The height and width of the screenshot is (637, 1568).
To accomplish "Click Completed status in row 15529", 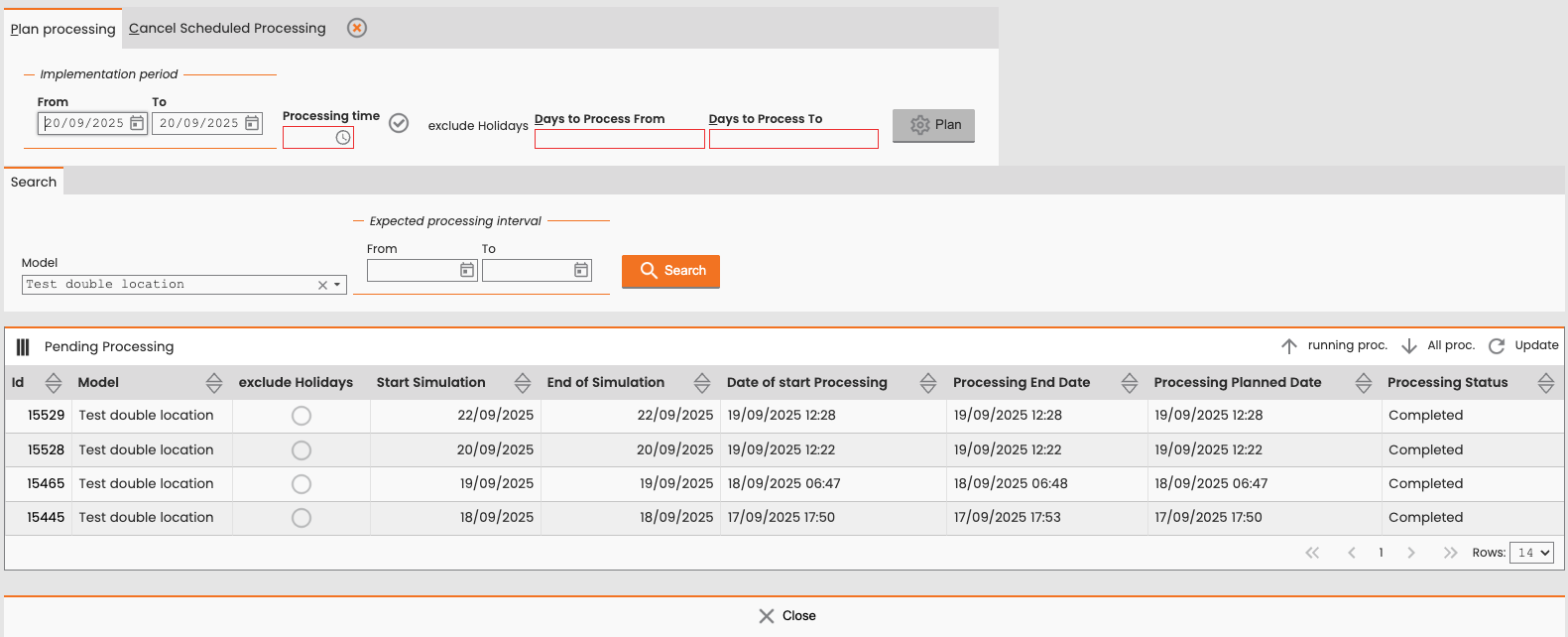I will pos(1425,416).
